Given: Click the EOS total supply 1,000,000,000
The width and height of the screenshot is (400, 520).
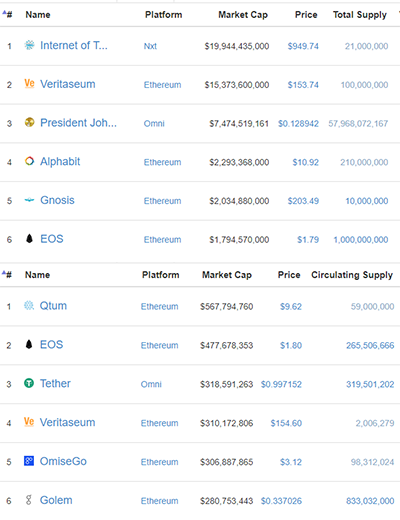Looking at the screenshot, I should pos(361,239).
